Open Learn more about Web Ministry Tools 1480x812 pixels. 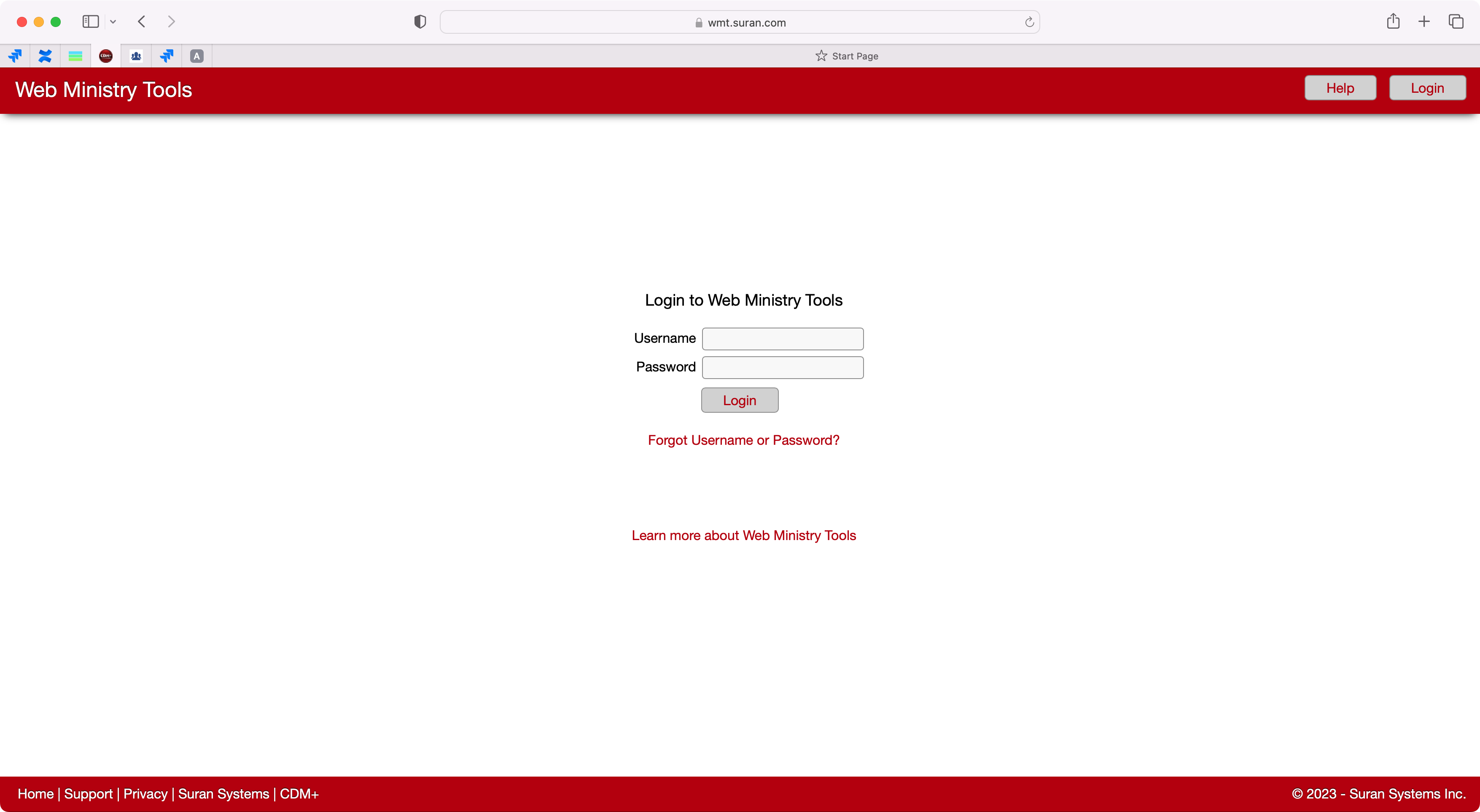pyautogui.click(x=743, y=535)
